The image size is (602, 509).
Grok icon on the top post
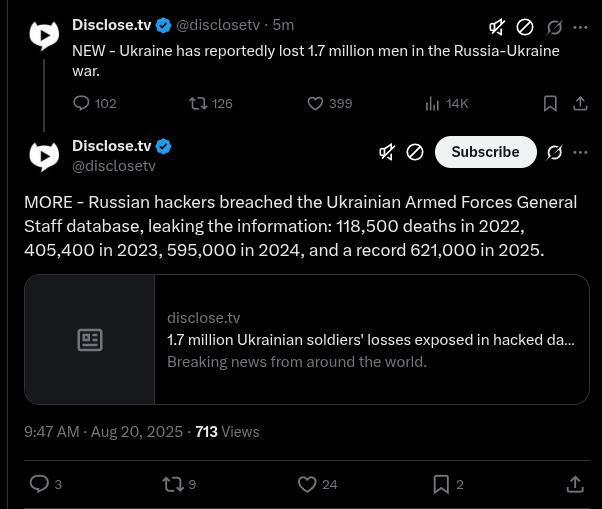pyautogui.click(x=554, y=27)
